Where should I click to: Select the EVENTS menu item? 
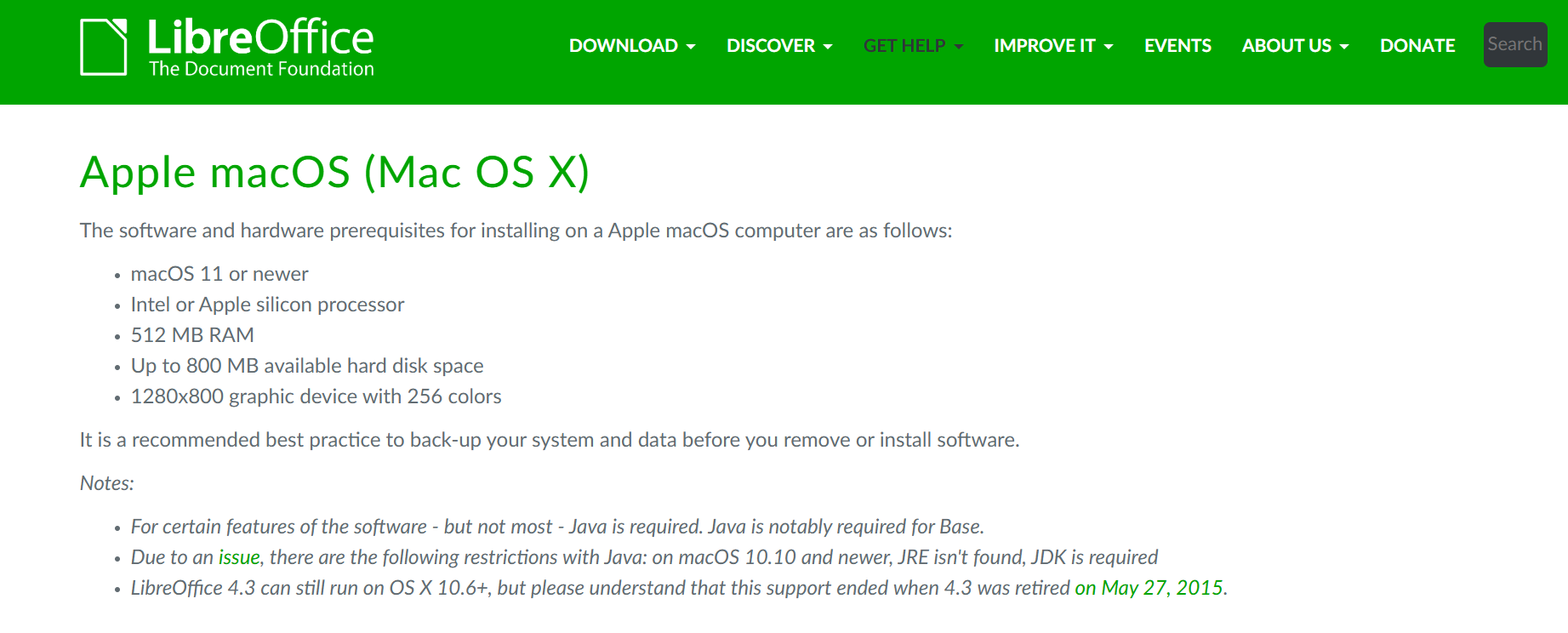pos(1177,45)
